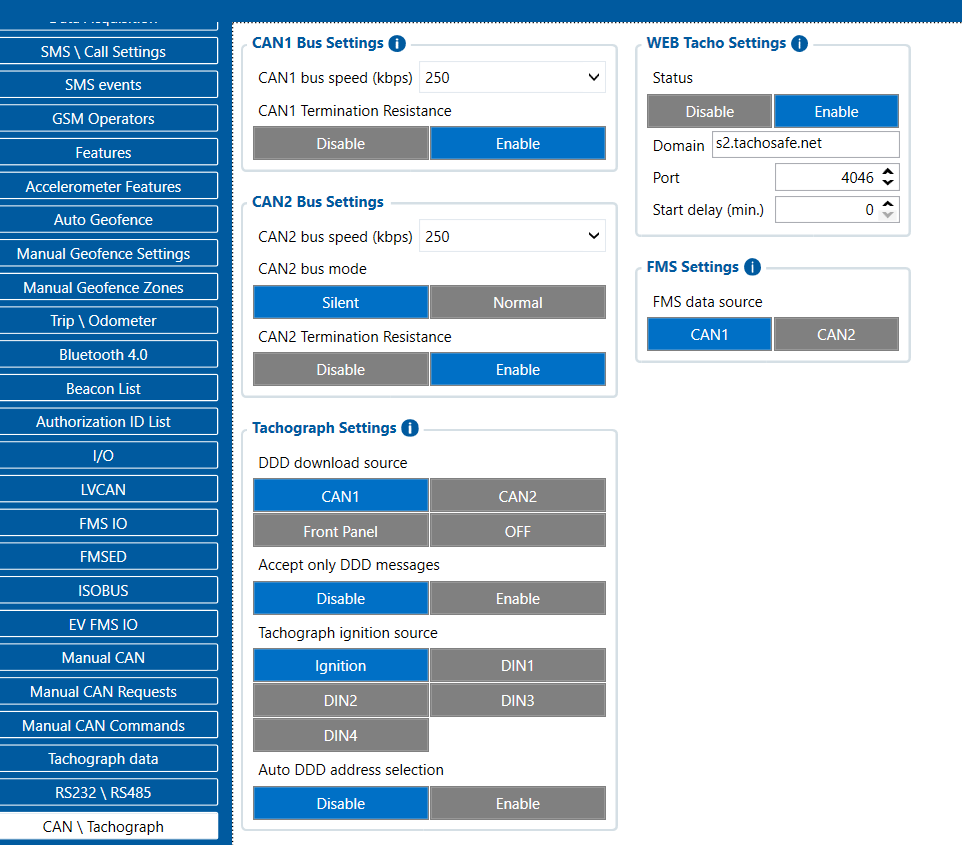
Task: Open the Tachograph data section
Action: coord(103,759)
